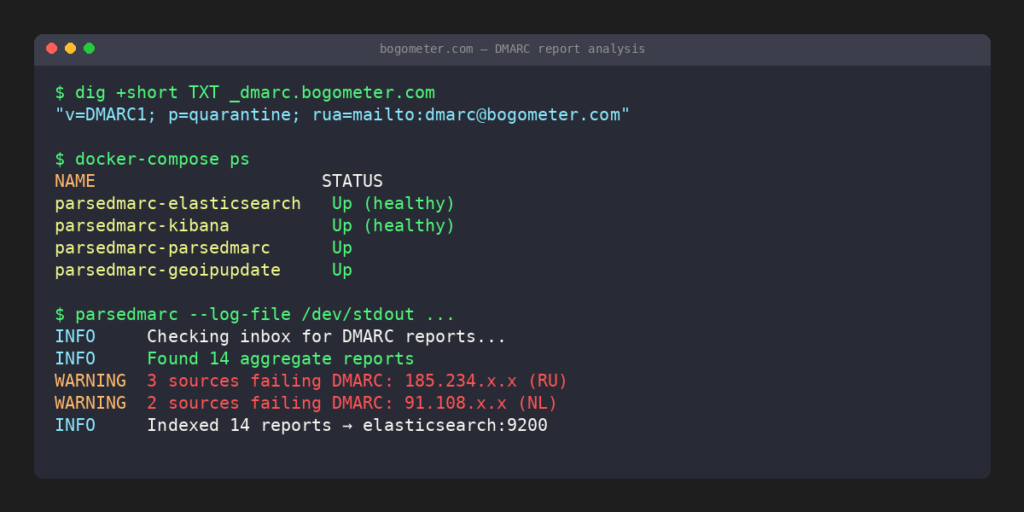The image size is (1024, 512).
Task: Click the red close window button
Action: coord(52,48)
